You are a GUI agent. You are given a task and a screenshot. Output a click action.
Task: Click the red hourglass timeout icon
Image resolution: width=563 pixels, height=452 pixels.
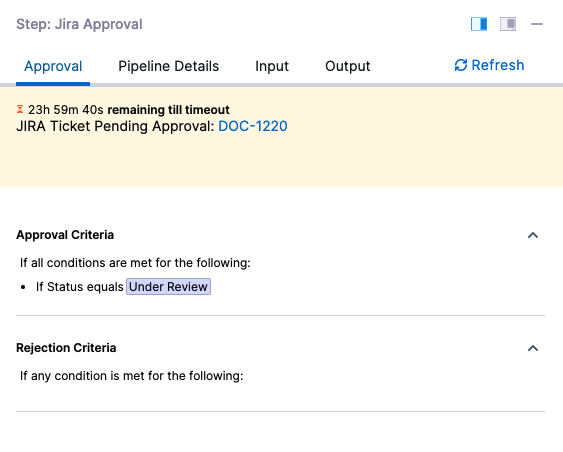20,109
